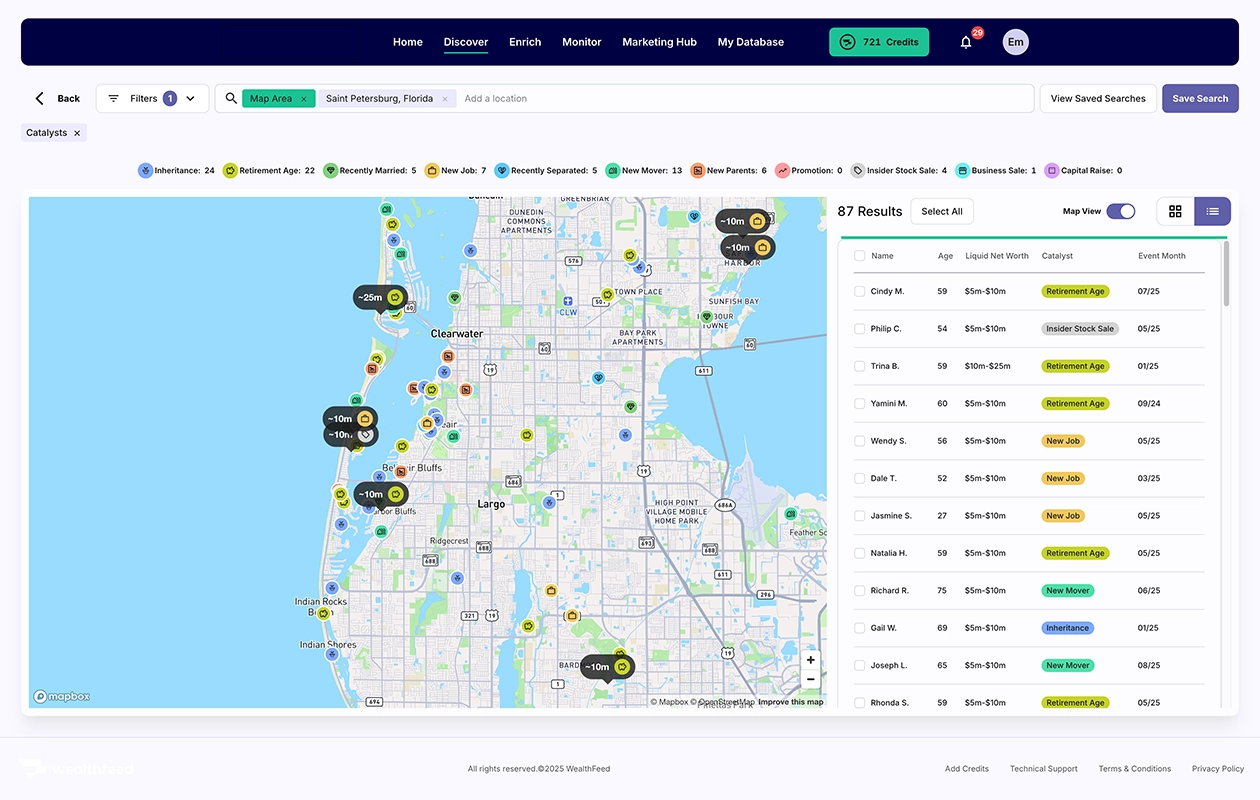Viewport: 1260px width, 800px height.
Task: Check the box for Yamini M.
Action: (860, 404)
